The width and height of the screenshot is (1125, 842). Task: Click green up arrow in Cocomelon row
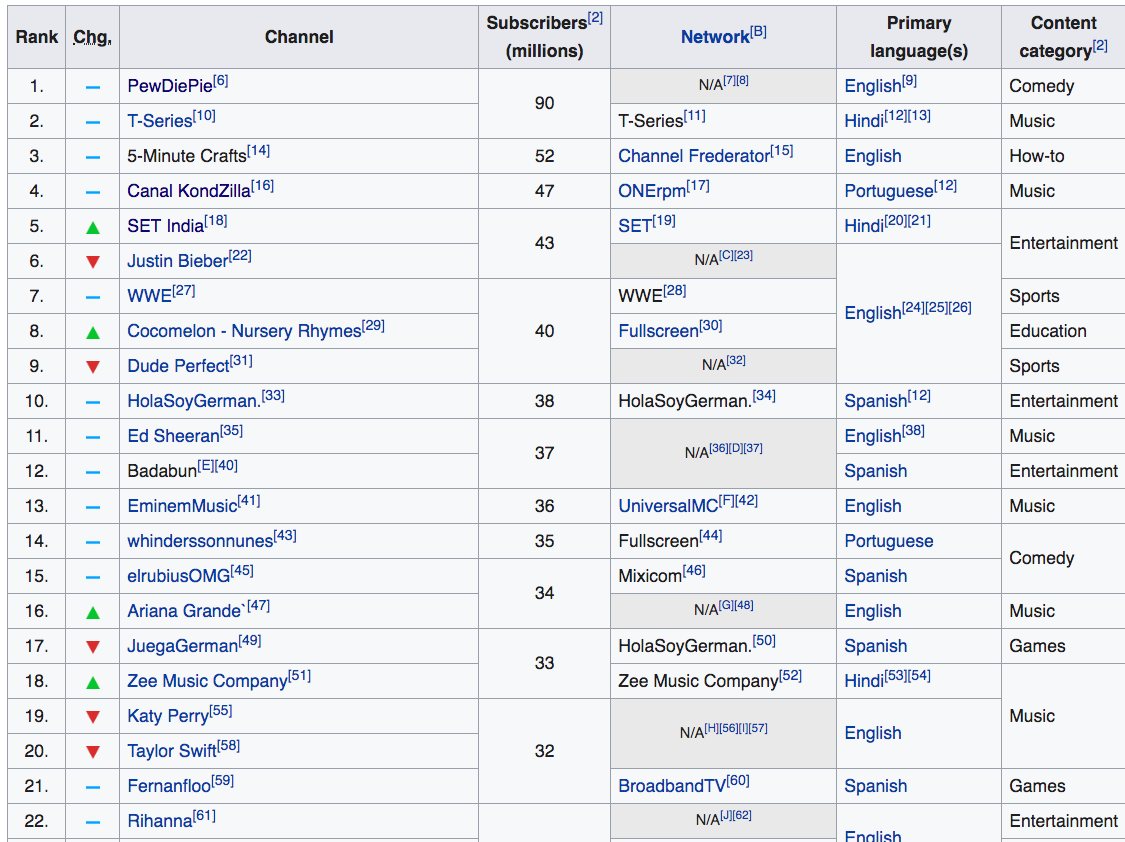(x=93, y=332)
